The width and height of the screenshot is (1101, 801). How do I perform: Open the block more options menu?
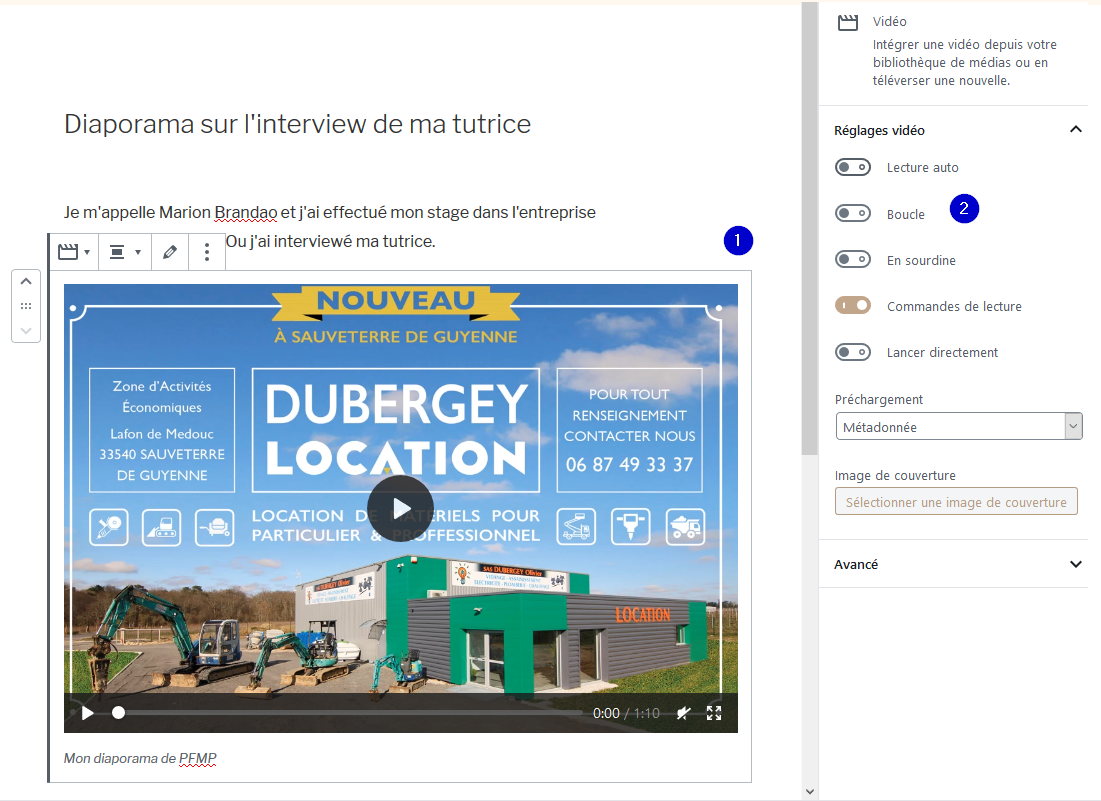[x=206, y=252]
